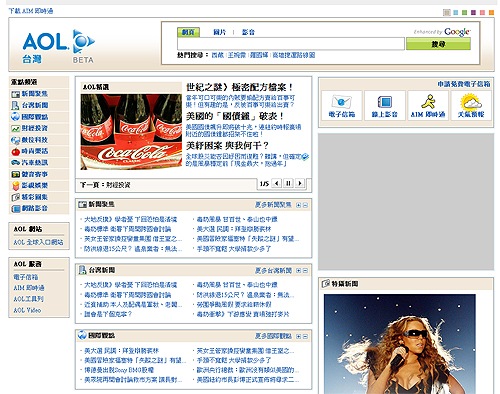Advance to next slide in feature box
The height and width of the screenshot is (394, 500).
click(300, 183)
